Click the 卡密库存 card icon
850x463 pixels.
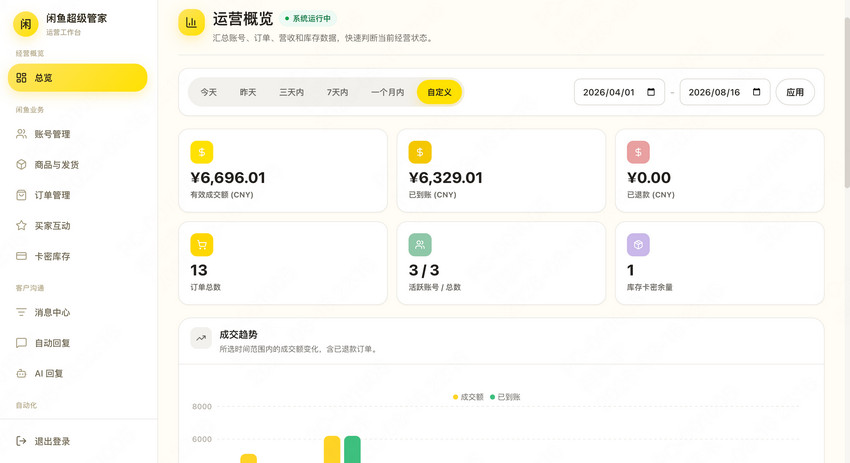coord(21,256)
